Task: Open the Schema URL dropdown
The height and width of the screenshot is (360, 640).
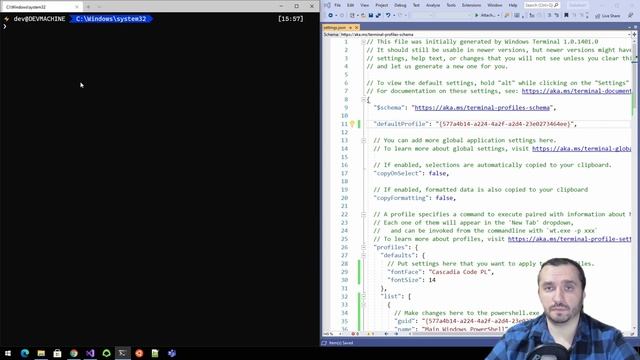Action: [629, 35]
